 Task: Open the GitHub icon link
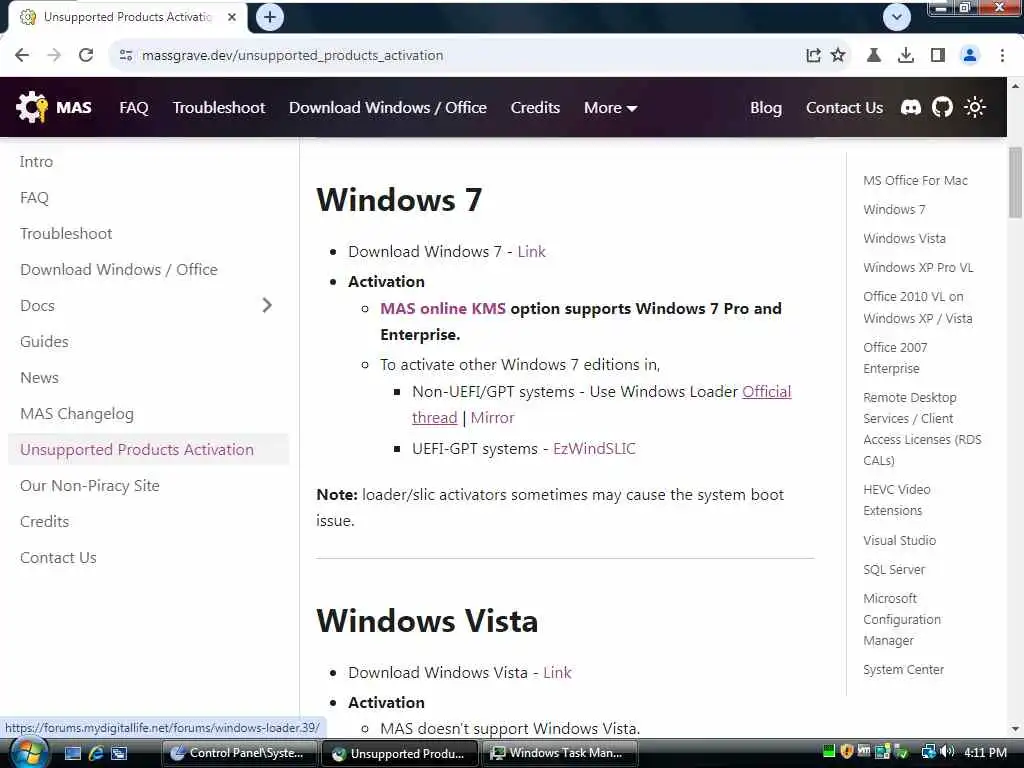(942, 107)
